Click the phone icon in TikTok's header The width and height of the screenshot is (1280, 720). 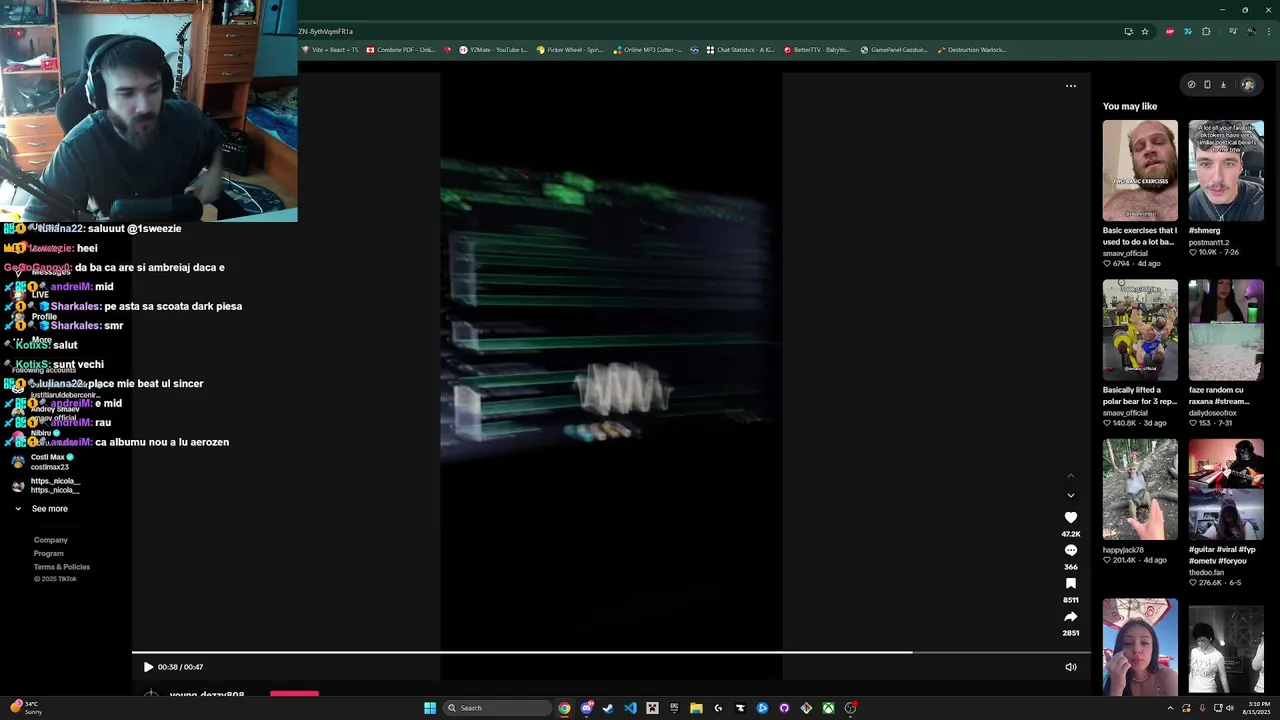[x=1207, y=85]
